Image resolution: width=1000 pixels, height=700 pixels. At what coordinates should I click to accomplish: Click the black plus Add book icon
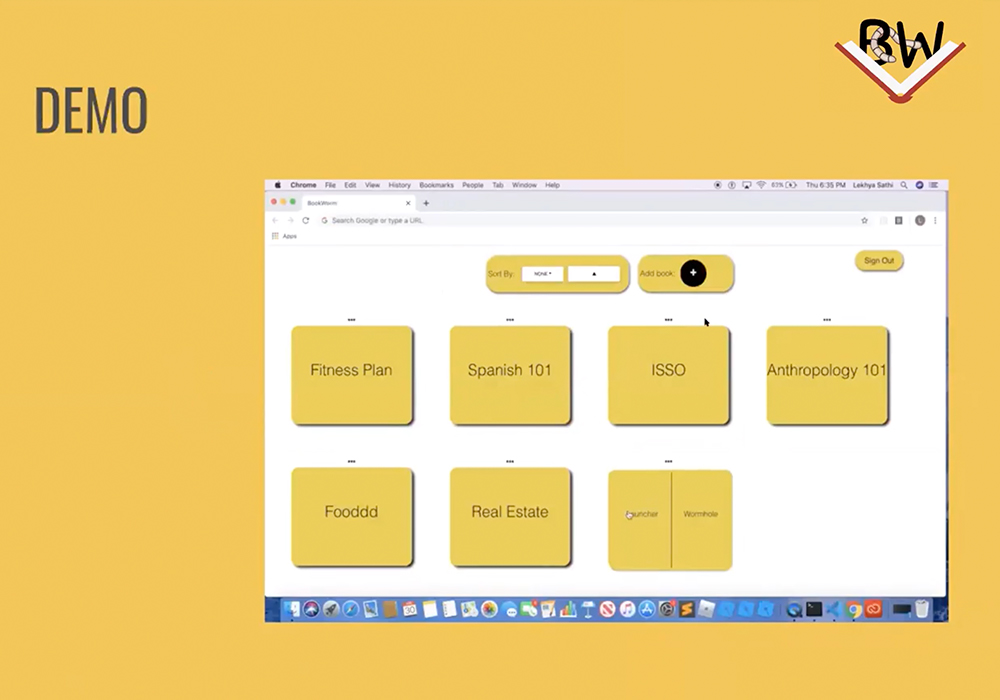coord(693,273)
